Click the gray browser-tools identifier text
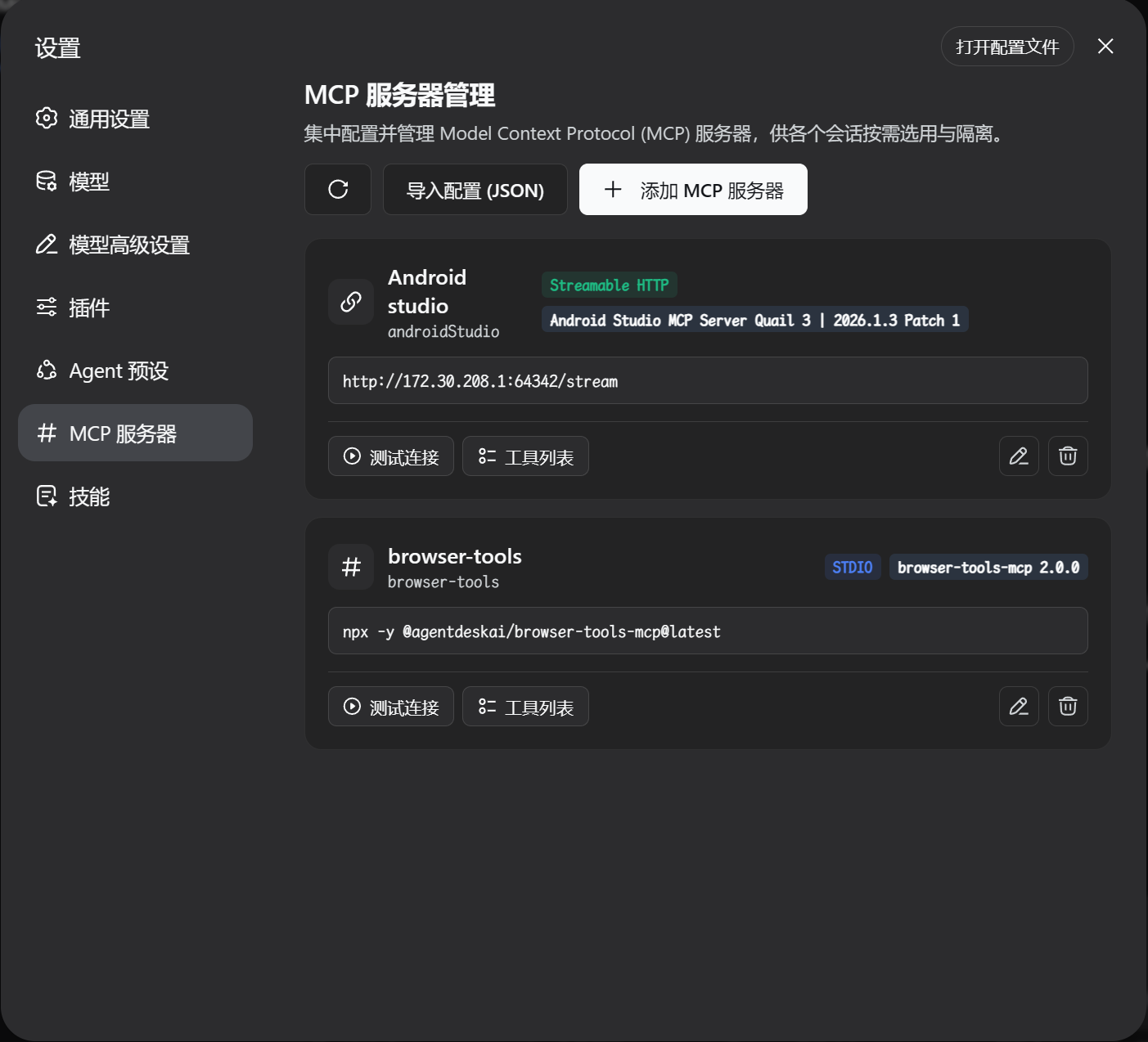The height and width of the screenshot is (1042, 1148). 443,582
